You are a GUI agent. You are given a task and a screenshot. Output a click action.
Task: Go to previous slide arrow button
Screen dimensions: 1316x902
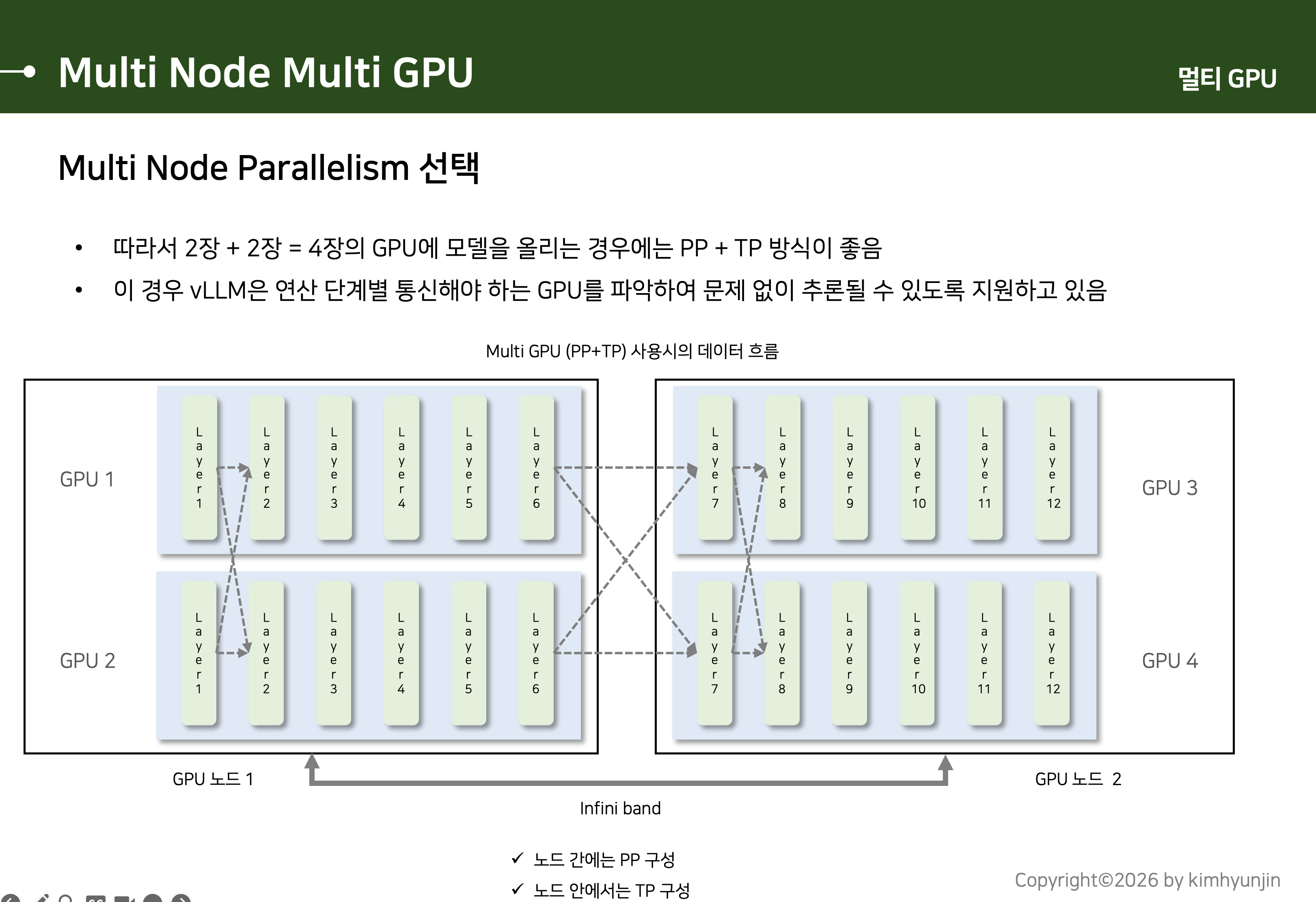pyautogui.click(x=10, y=899)
